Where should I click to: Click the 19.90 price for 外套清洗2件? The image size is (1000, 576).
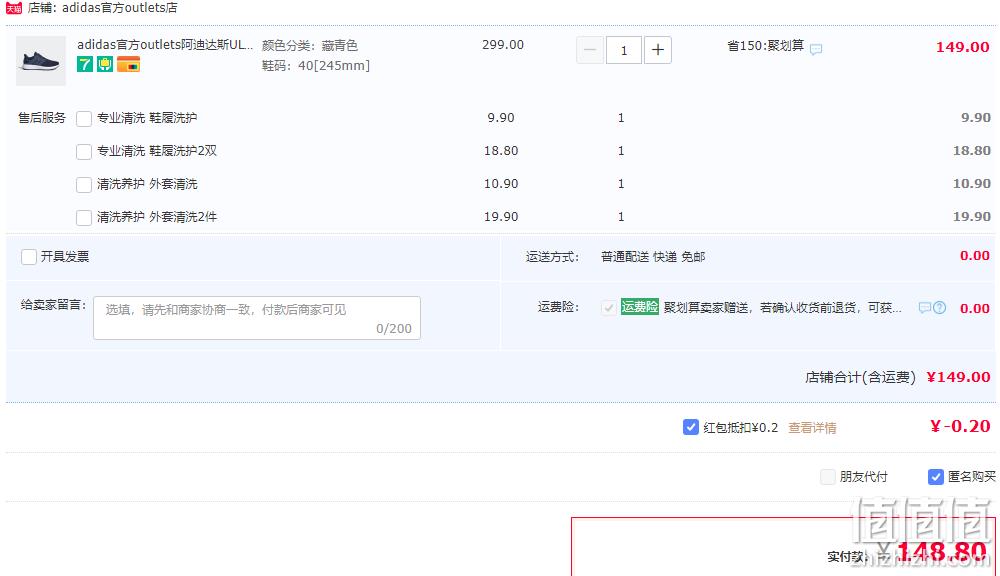point(501,217)
